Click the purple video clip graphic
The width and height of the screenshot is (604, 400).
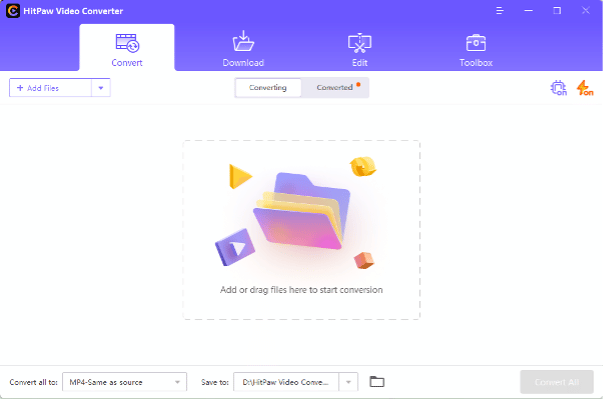(233, 250)
